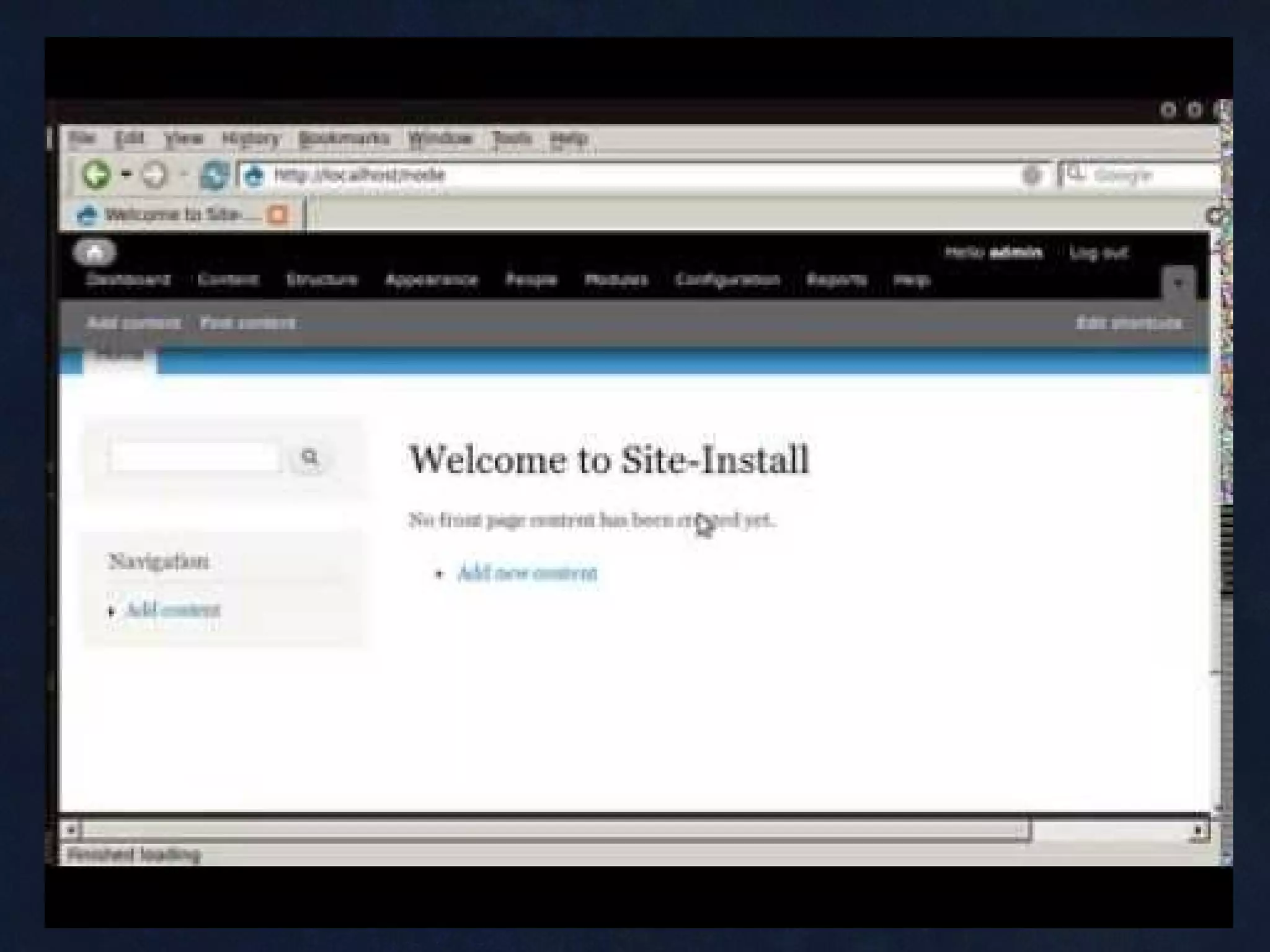
Task: Click the feed icon in address bar
Action: pos(1031,175)
